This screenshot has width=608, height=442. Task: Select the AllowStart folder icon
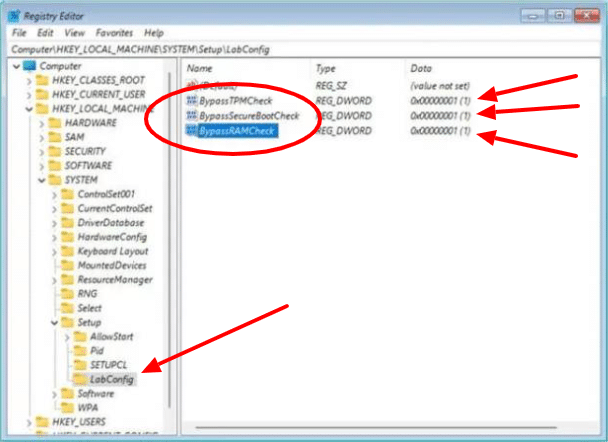coord(80,337)
